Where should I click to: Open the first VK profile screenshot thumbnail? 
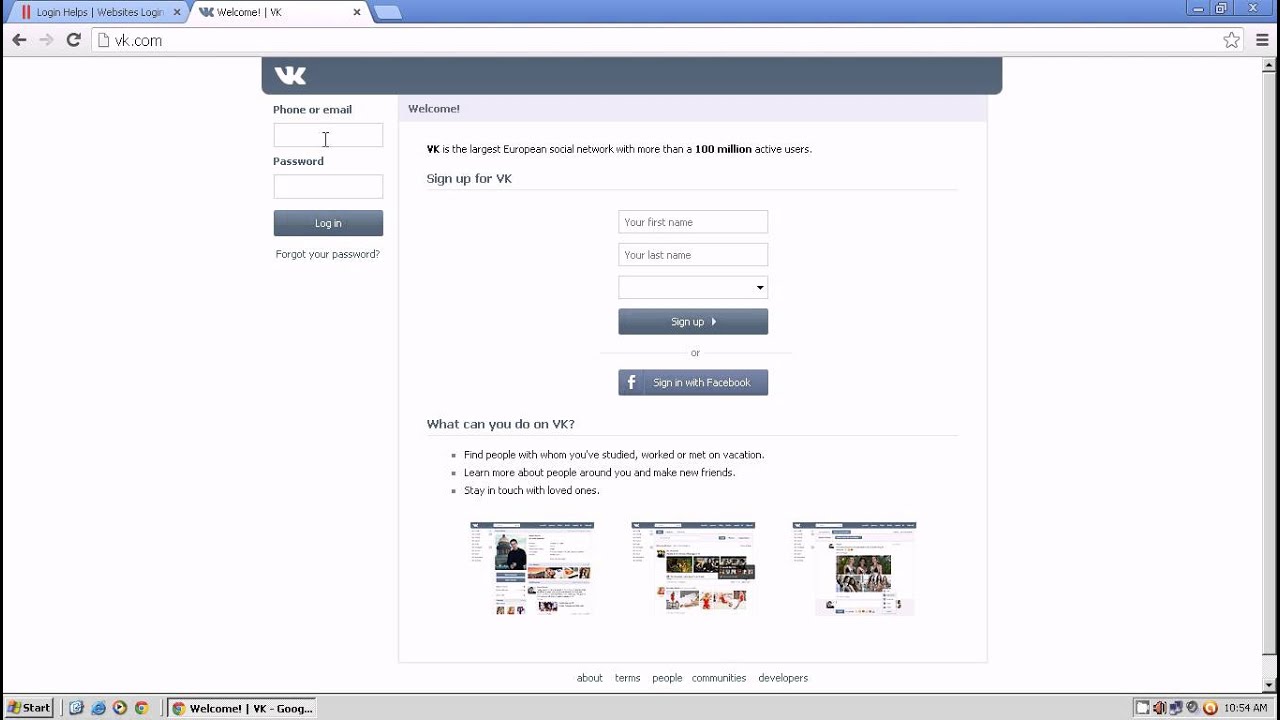(532, 568)
